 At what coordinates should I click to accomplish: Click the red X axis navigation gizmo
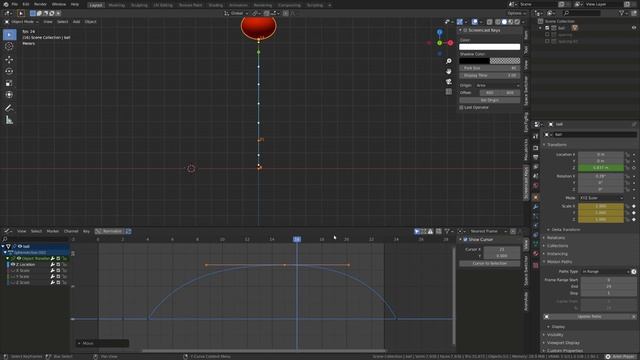[450, 42]
